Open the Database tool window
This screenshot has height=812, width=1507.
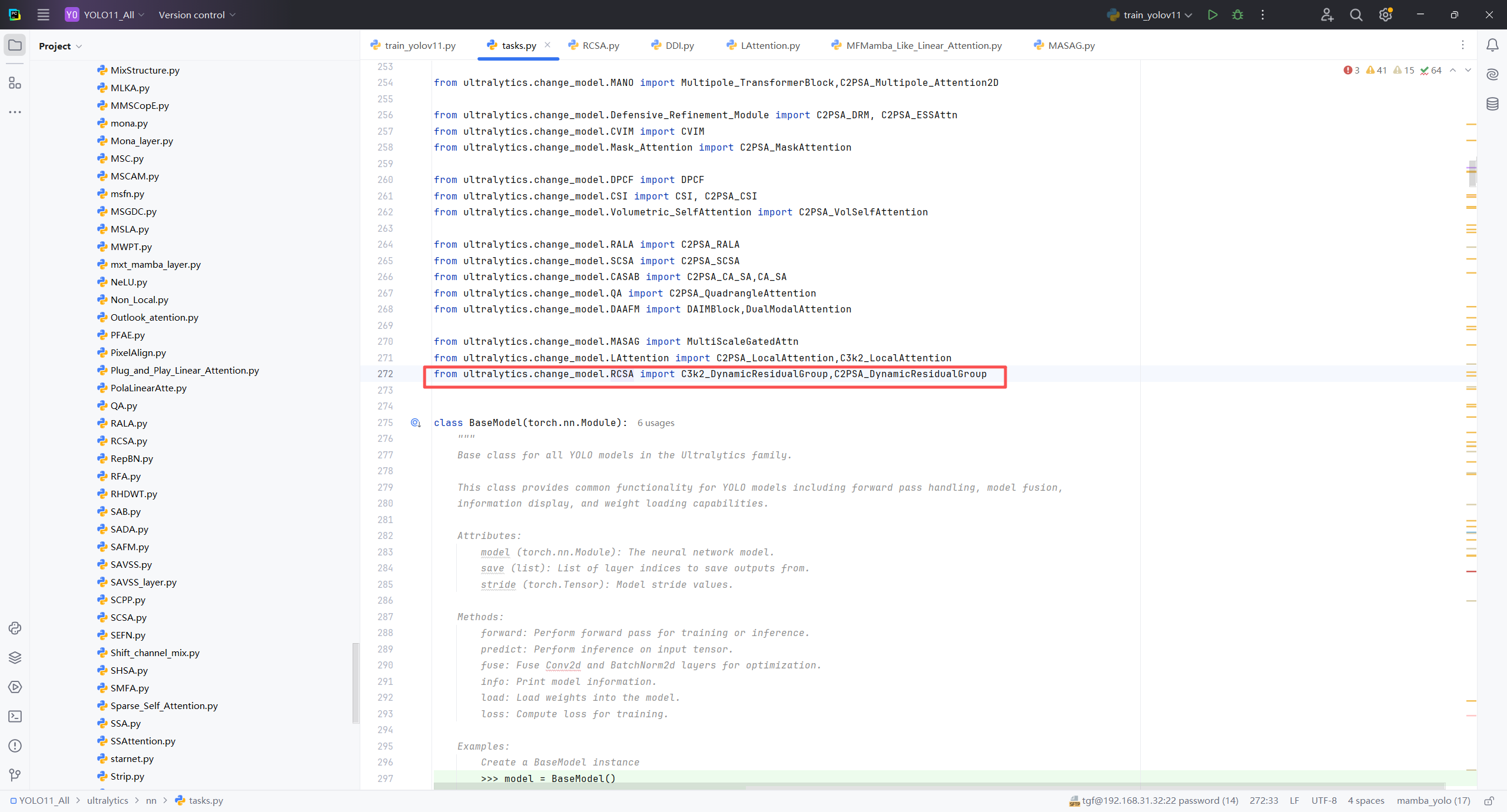pos(1492,104)
